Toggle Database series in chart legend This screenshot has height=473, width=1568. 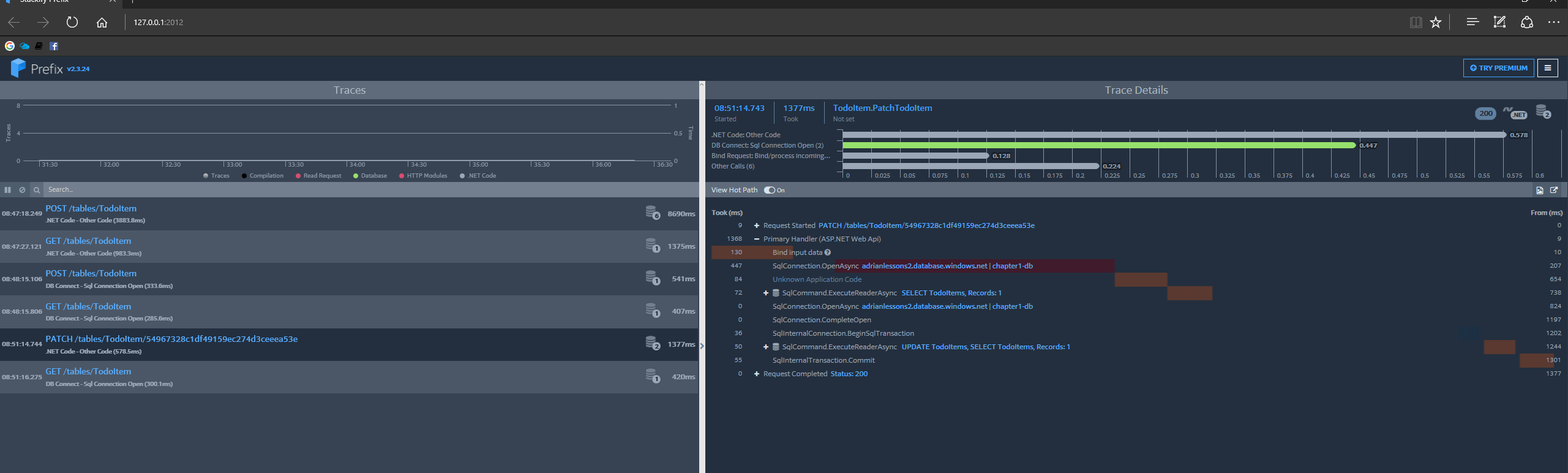[370, 176]
